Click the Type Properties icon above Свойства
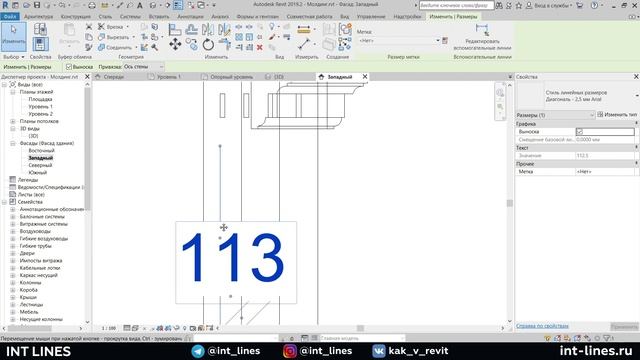The width and height of the screenshot is (640, 360). pos(40,29)
